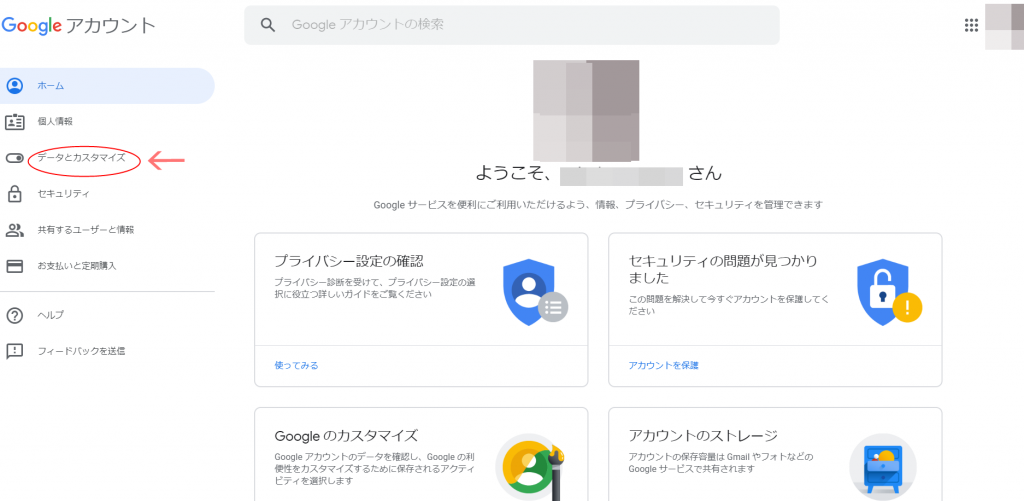Click the search magnifier icon

(267, 25)
